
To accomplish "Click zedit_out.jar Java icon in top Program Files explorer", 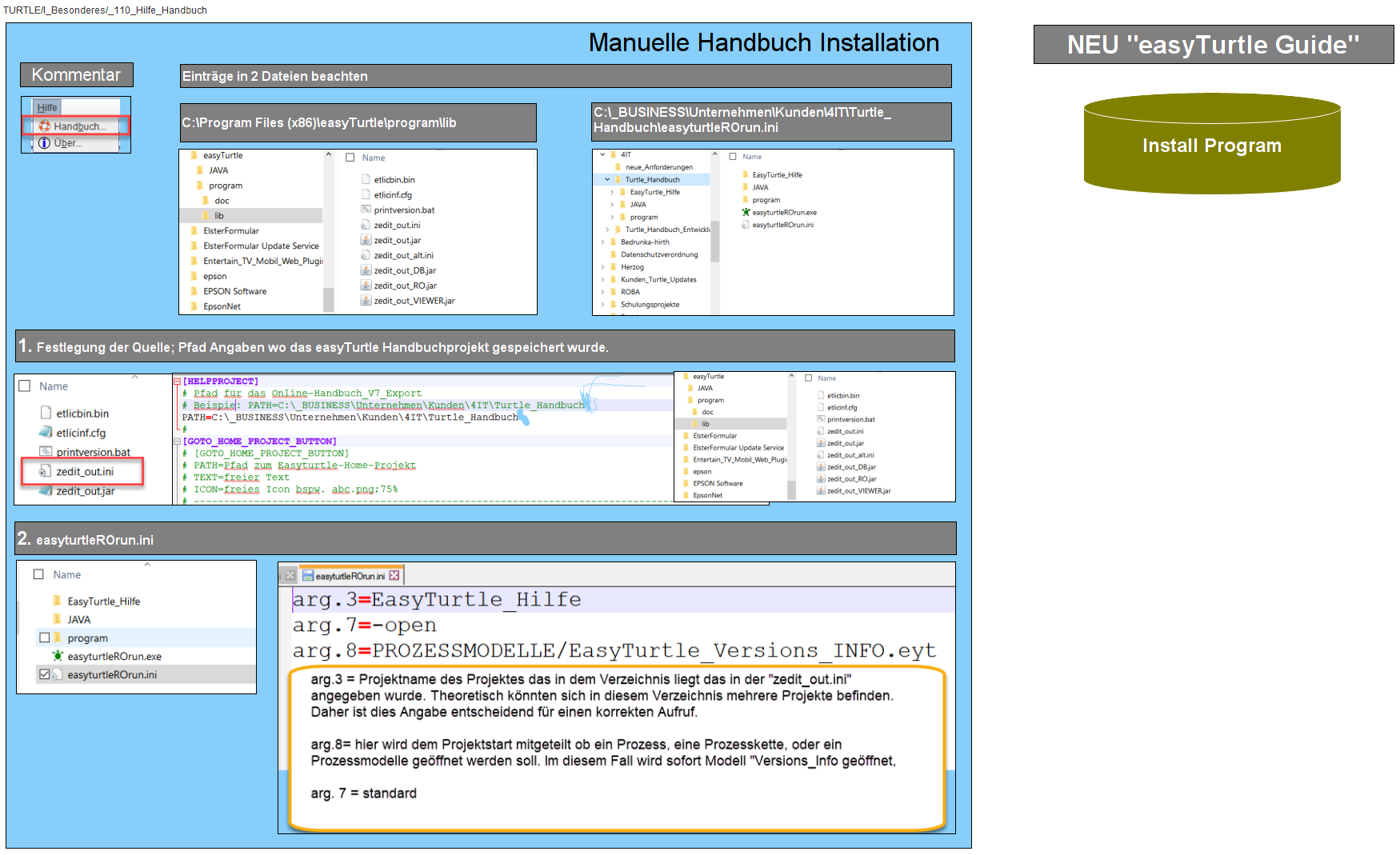I will (366, 240).
